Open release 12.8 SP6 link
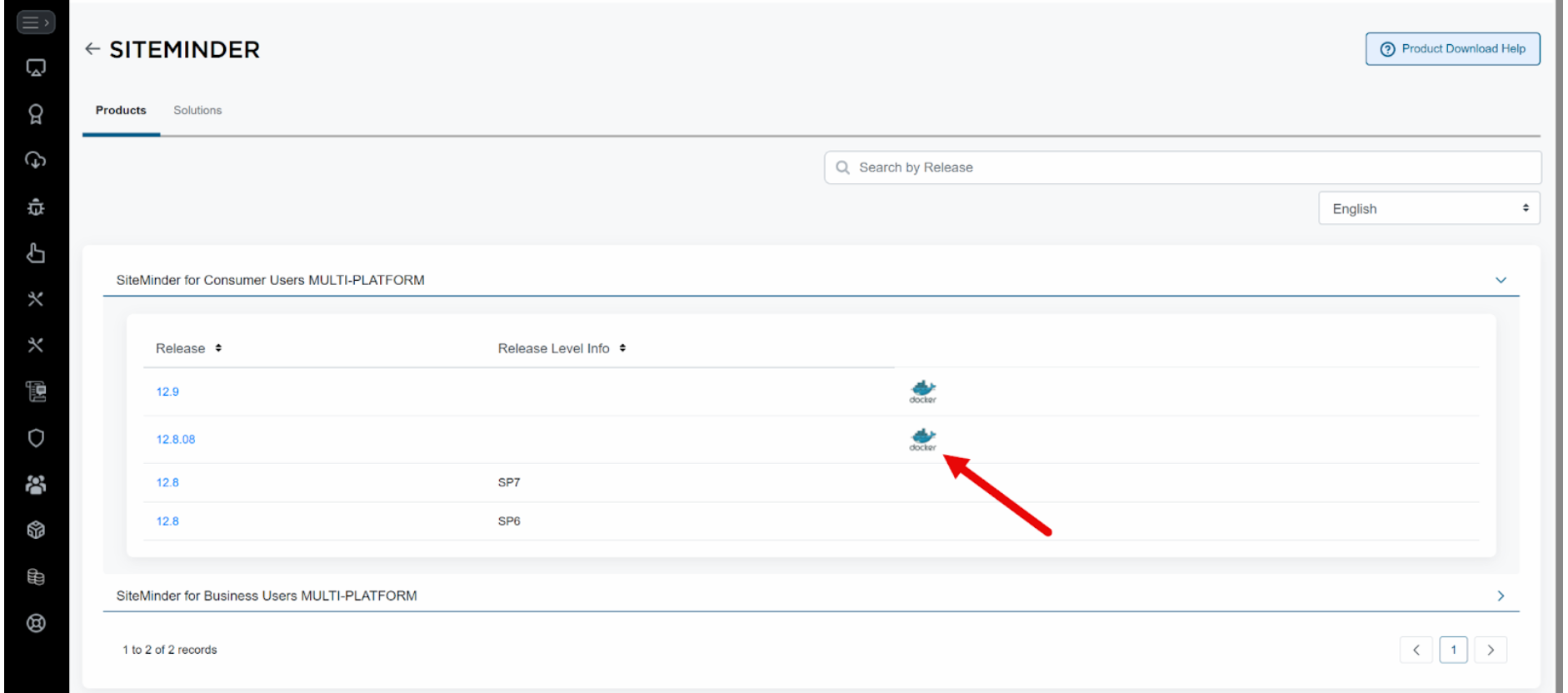 (167, 521)
